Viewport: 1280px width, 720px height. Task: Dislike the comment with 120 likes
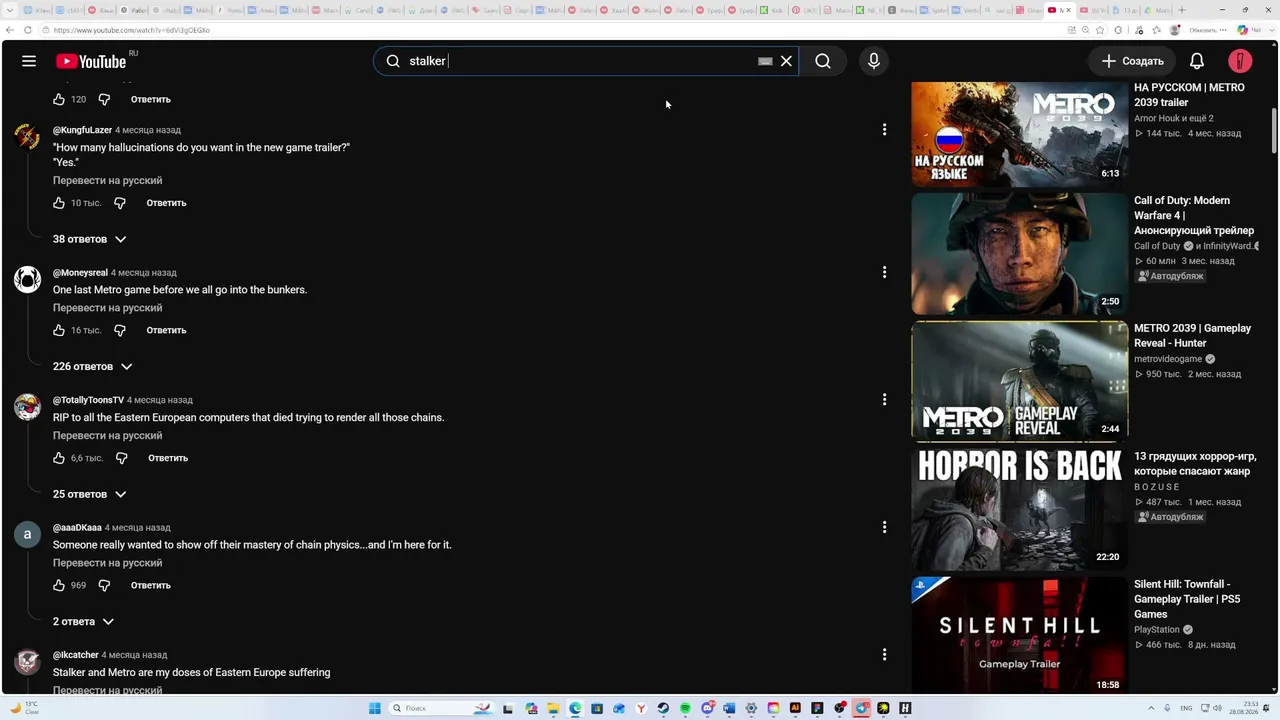[x=104, y=99]
